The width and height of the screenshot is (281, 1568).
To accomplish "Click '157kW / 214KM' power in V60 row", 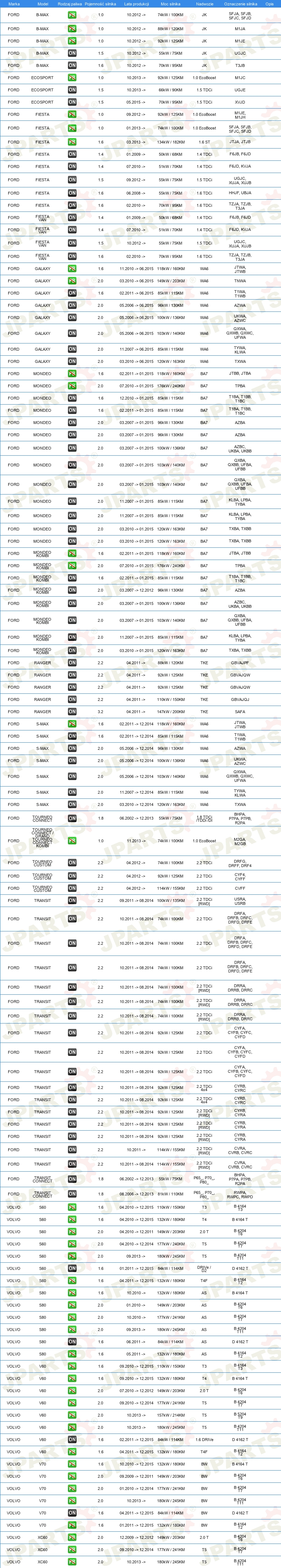I will pos(170,1414).
